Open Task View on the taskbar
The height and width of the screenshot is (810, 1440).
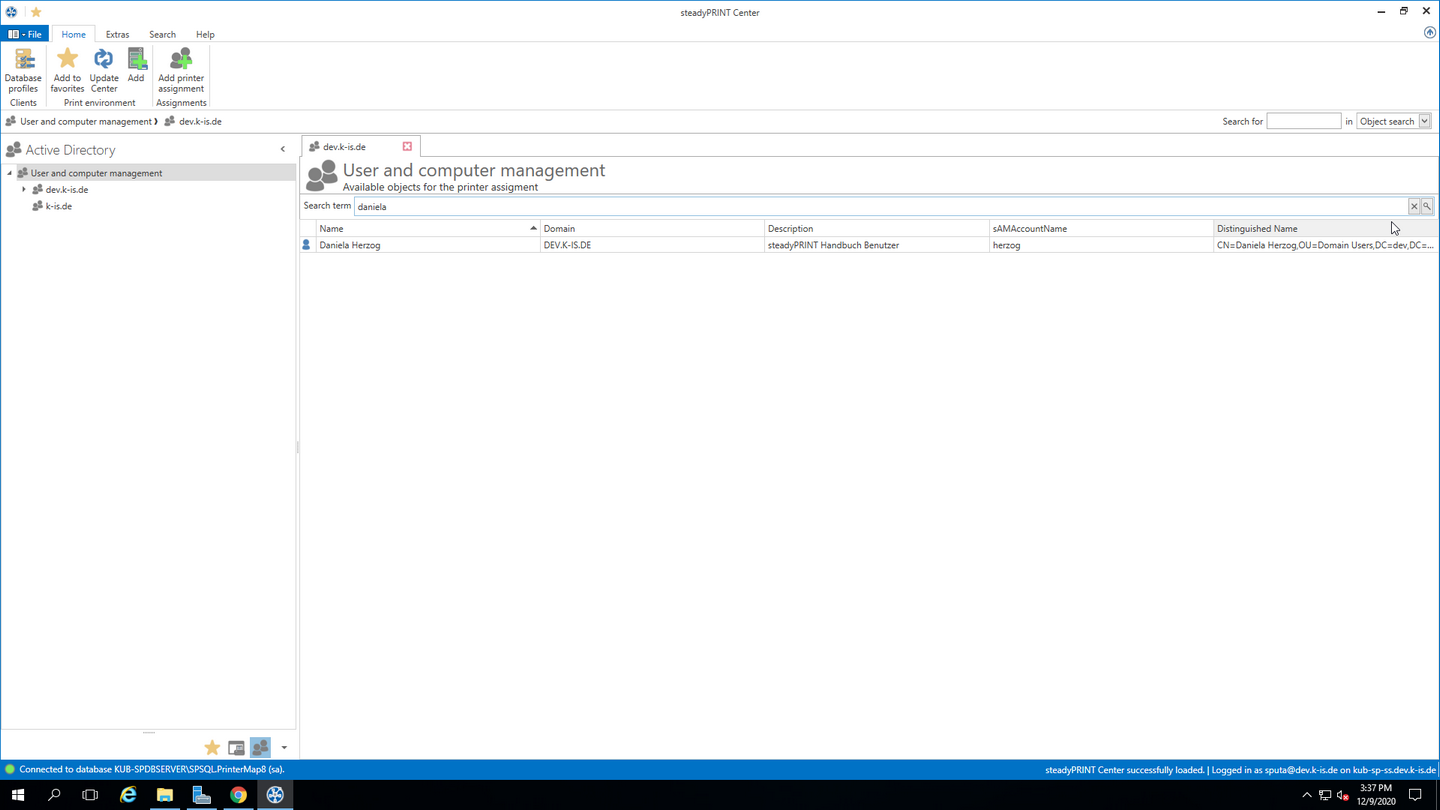90,795
